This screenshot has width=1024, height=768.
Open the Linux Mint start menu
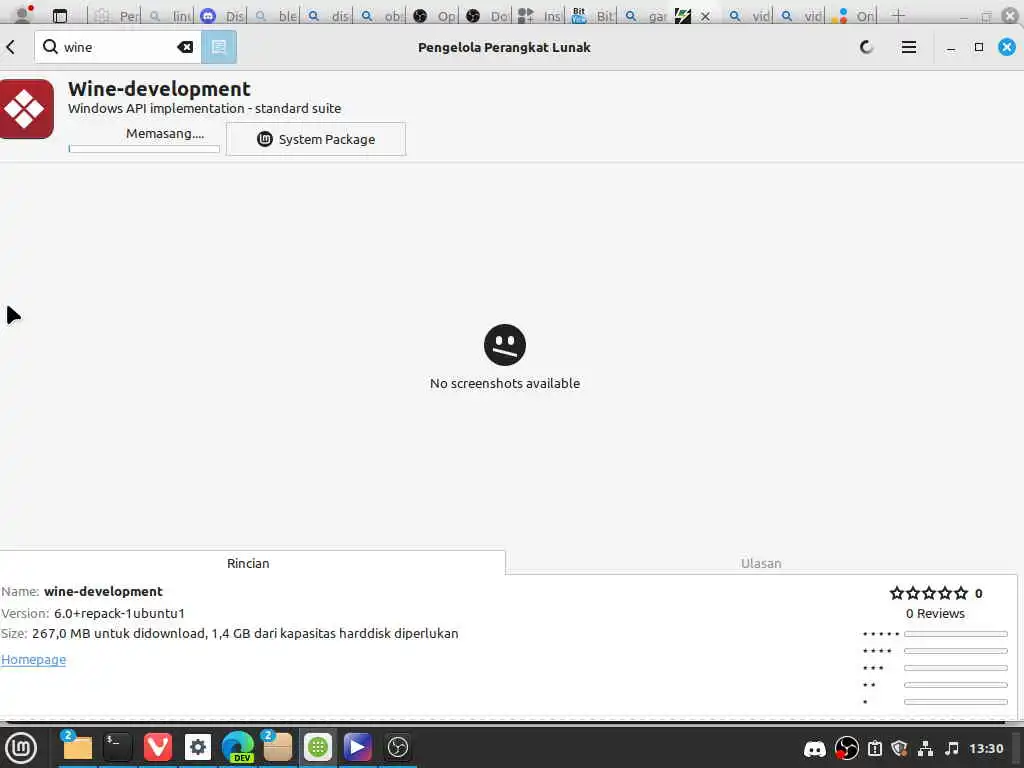click(x=21, y=748)
